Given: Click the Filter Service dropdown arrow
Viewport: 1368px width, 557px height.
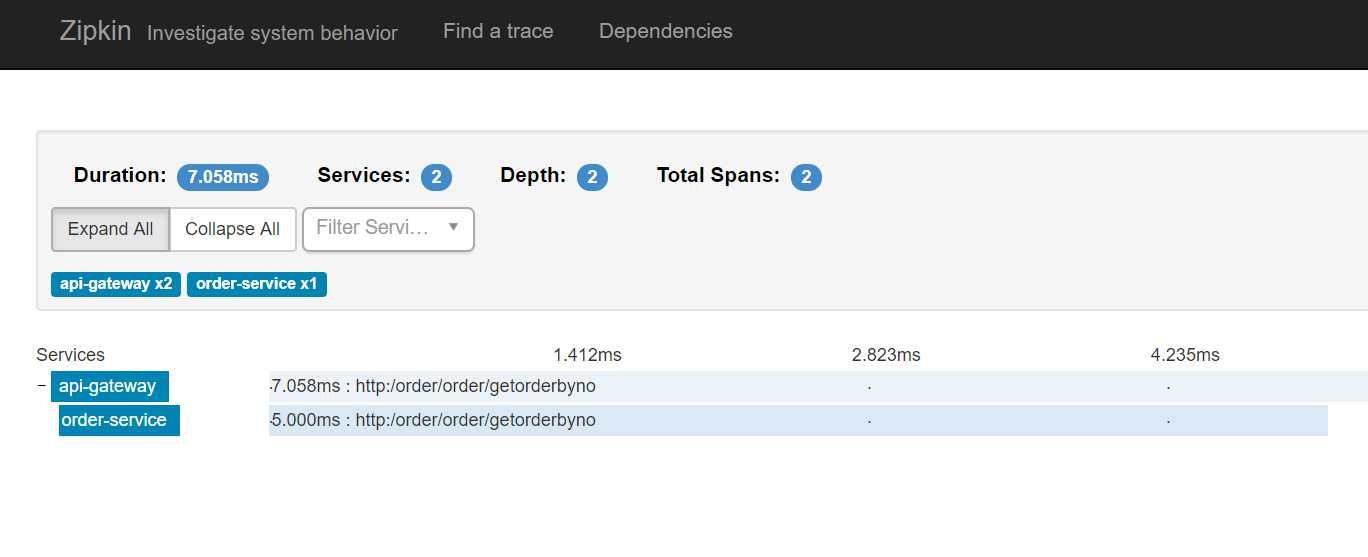Looking at the screenshot, I should 453,227.
